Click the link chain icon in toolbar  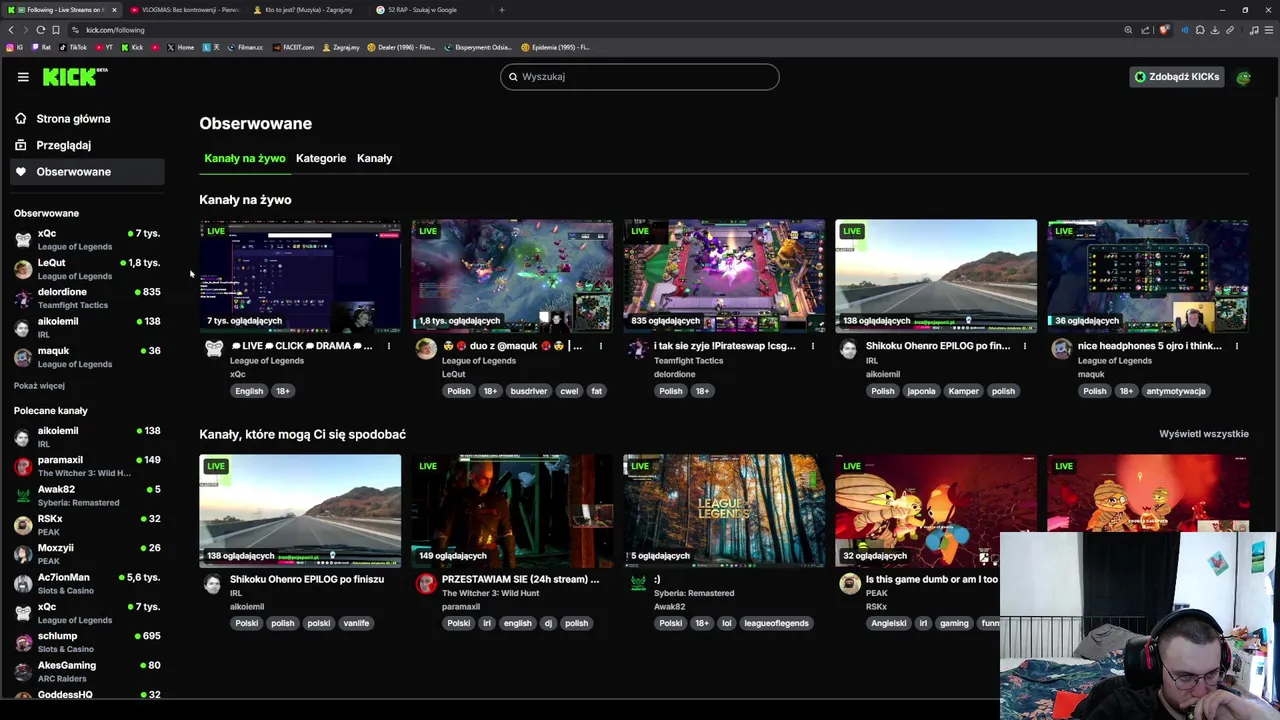[x=1230, y=30]
